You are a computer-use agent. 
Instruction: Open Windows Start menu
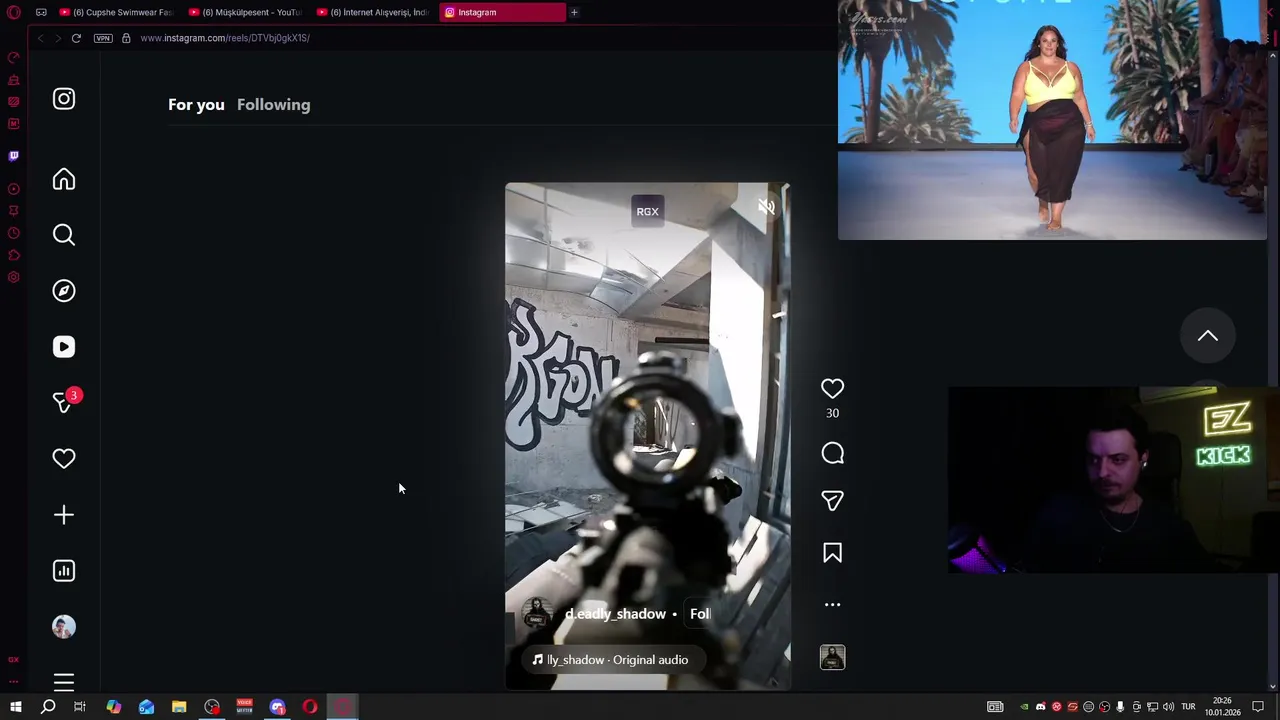tap(15, 707)
